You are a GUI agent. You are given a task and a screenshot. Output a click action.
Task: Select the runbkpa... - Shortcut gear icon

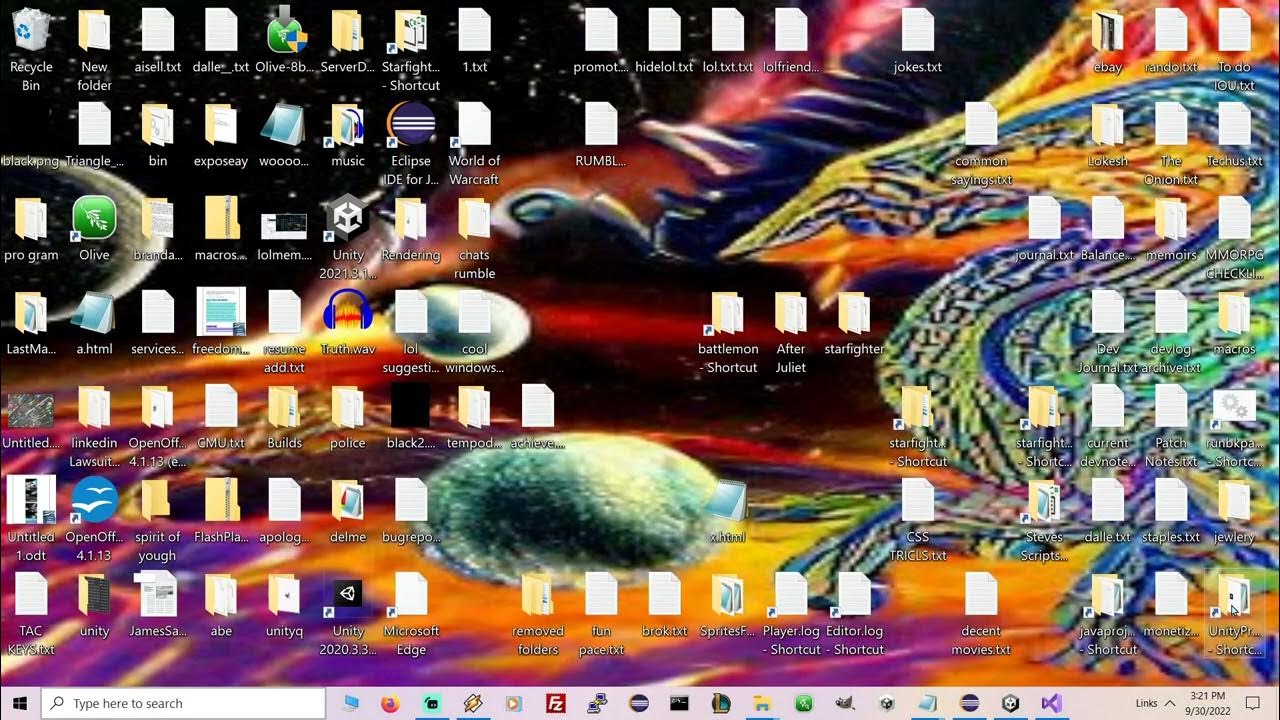[x=1234, y=407]
